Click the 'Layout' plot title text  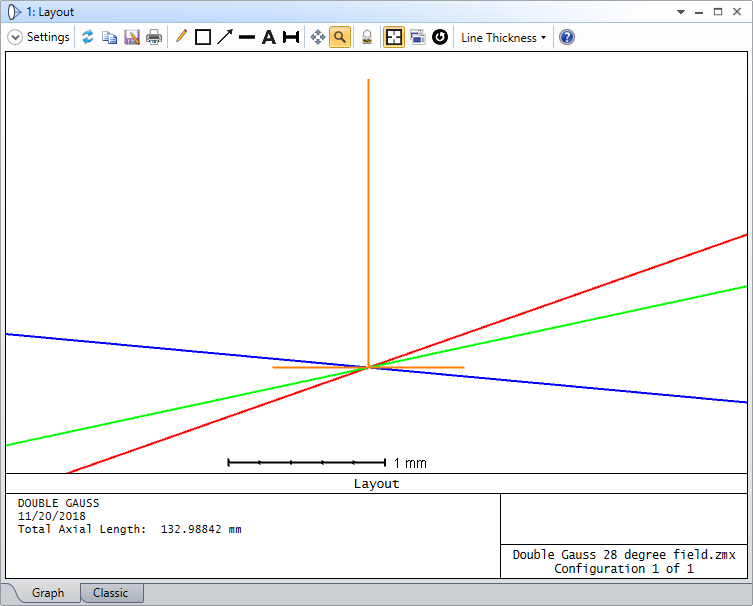376,484
